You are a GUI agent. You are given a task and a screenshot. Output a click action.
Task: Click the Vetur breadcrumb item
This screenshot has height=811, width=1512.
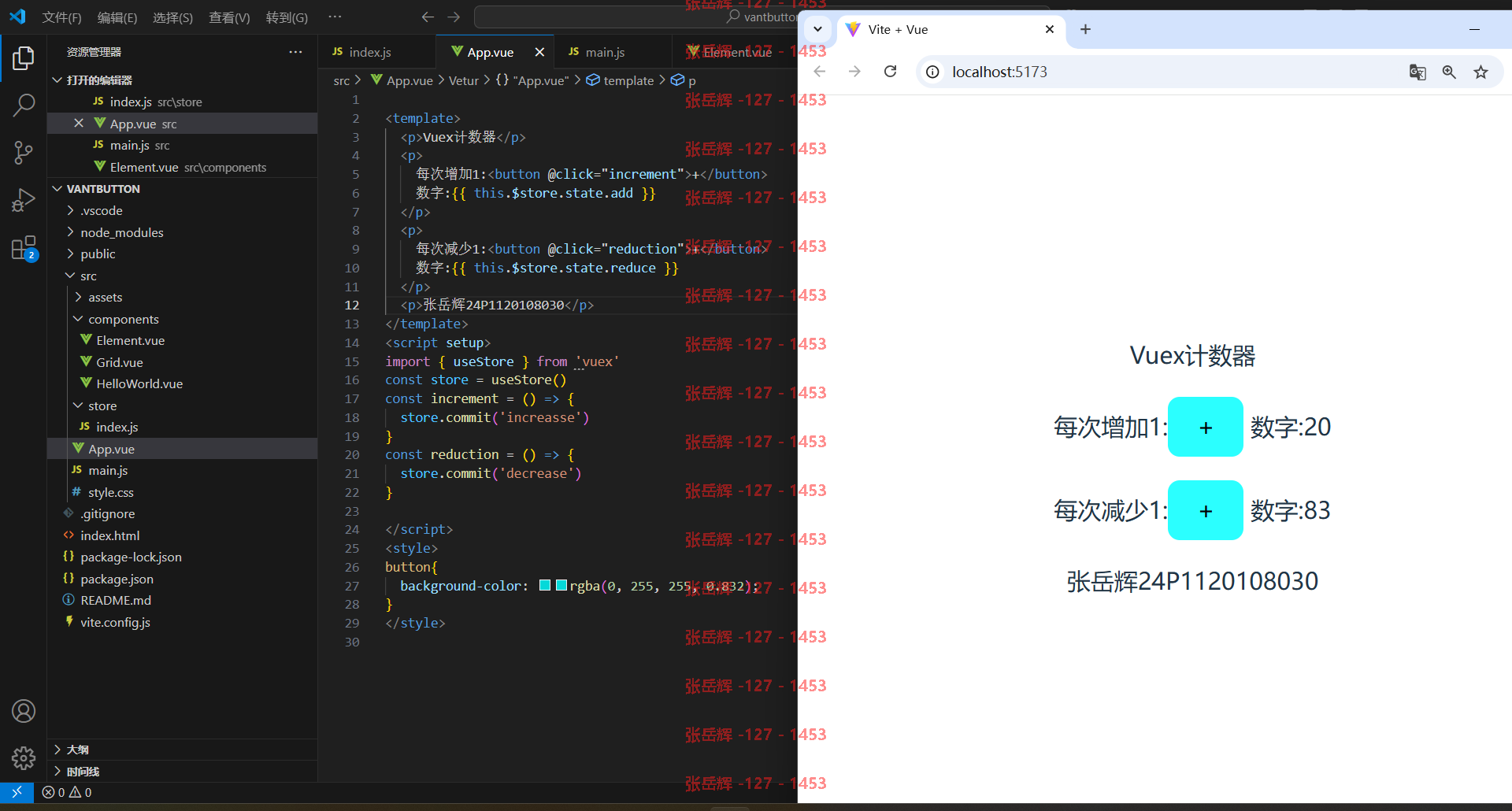464,80
